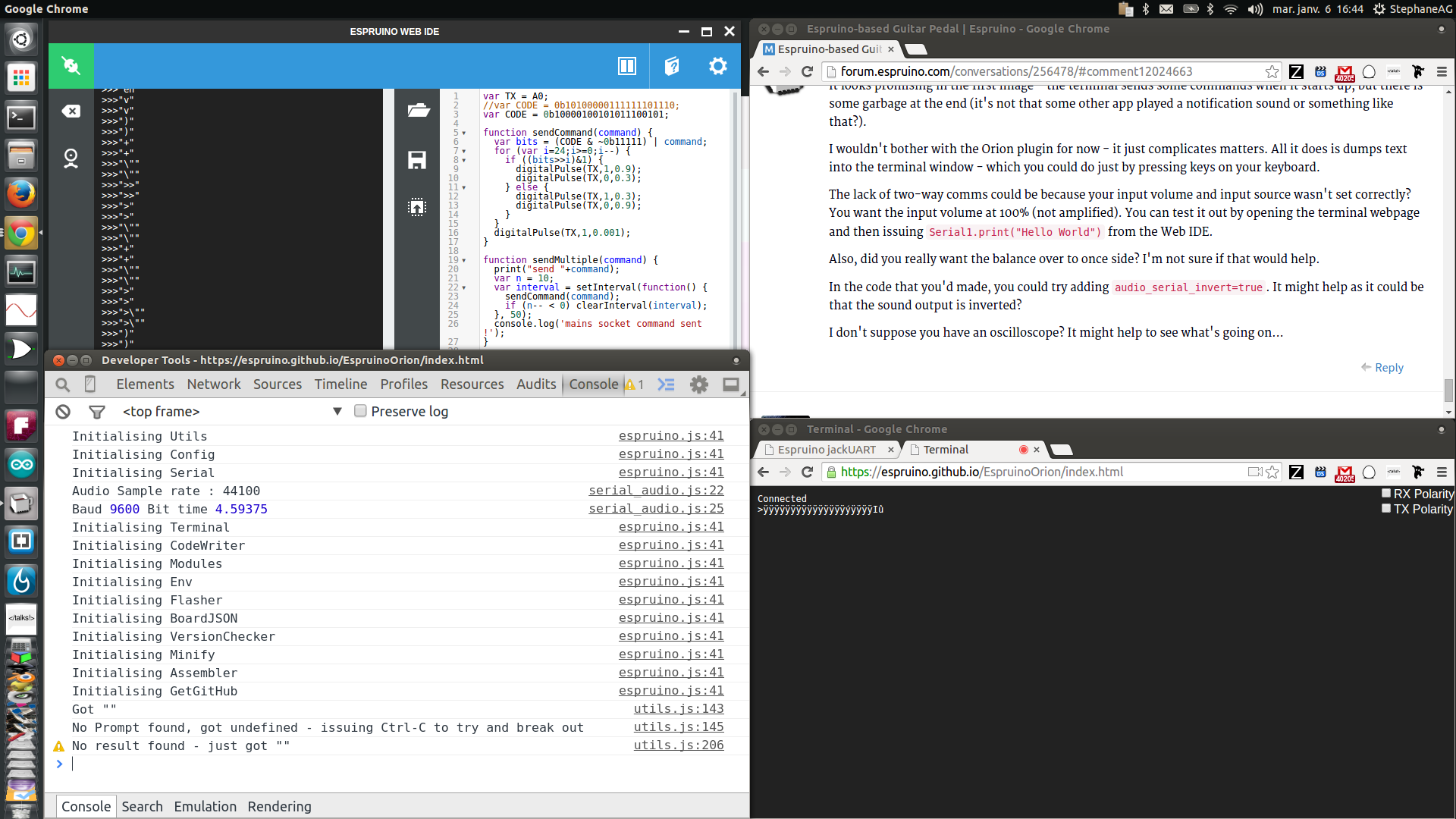Open the Sources tab in DevTools
This screenshot has height=819, width=1456.
point(278,384)
